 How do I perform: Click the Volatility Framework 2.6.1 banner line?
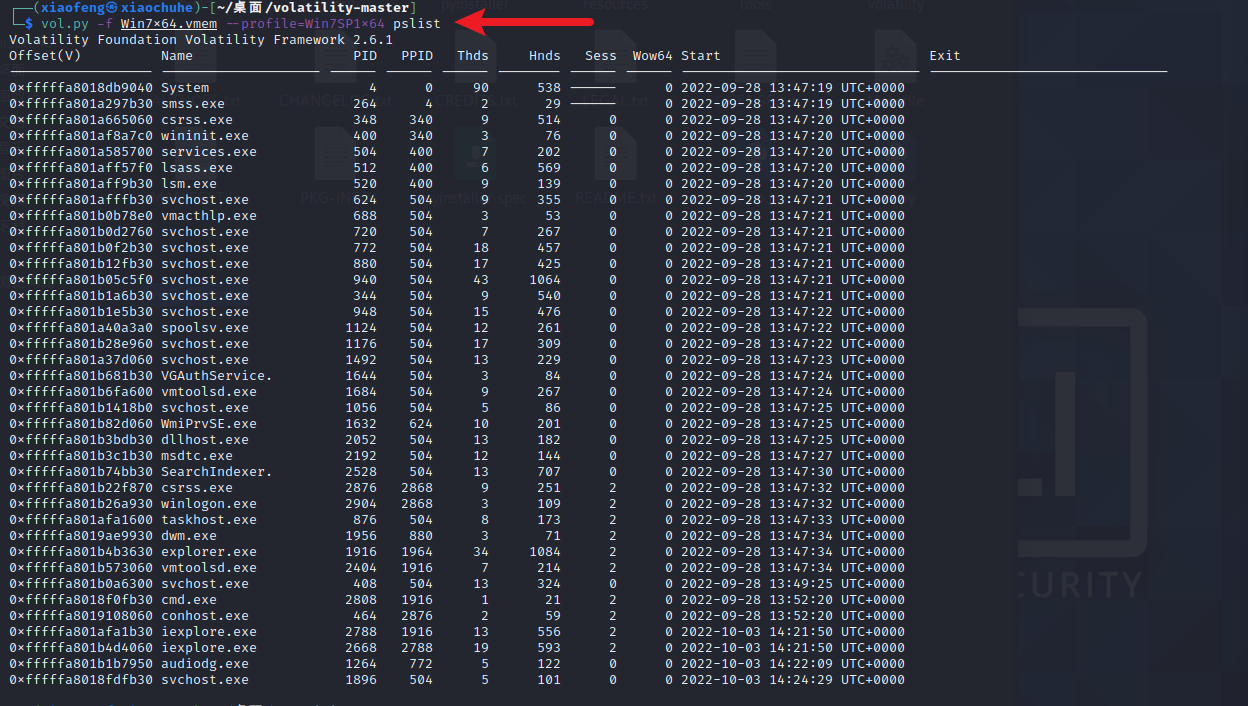coord(201,39)
